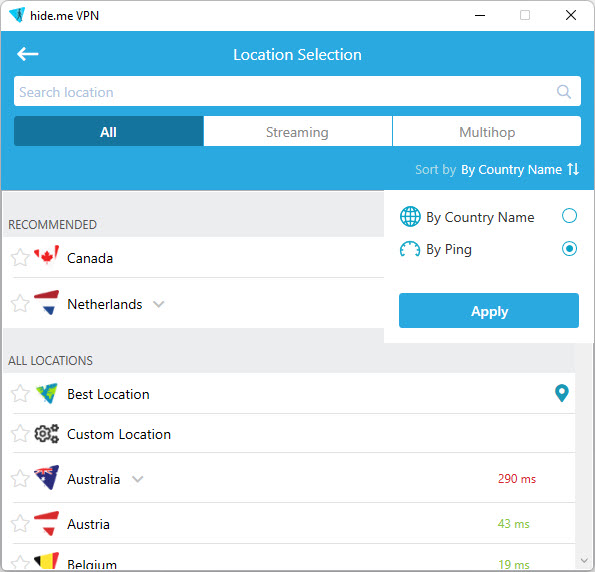Screen dimensions: 595x572
Task: Click the Search location input field
Action: pyautogui.click(x=298, y=91)
